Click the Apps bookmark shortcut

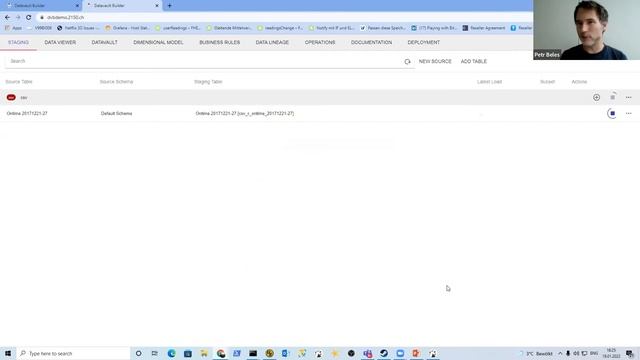(13, 28)
